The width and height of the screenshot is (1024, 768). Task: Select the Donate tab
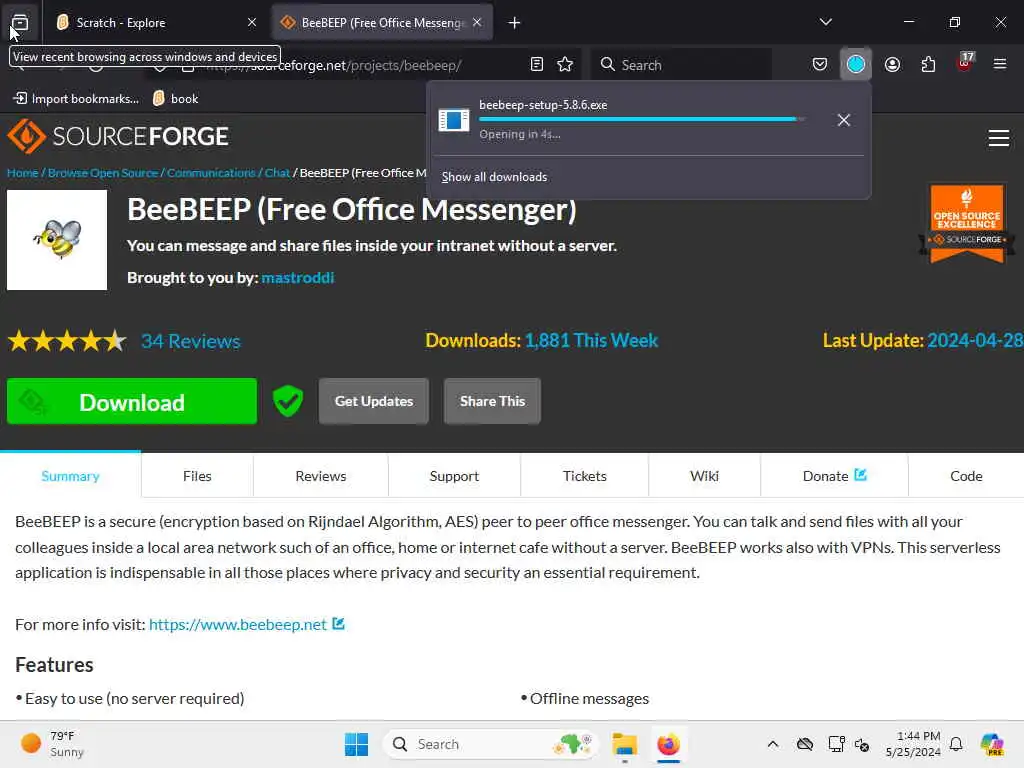click(834, 476)
